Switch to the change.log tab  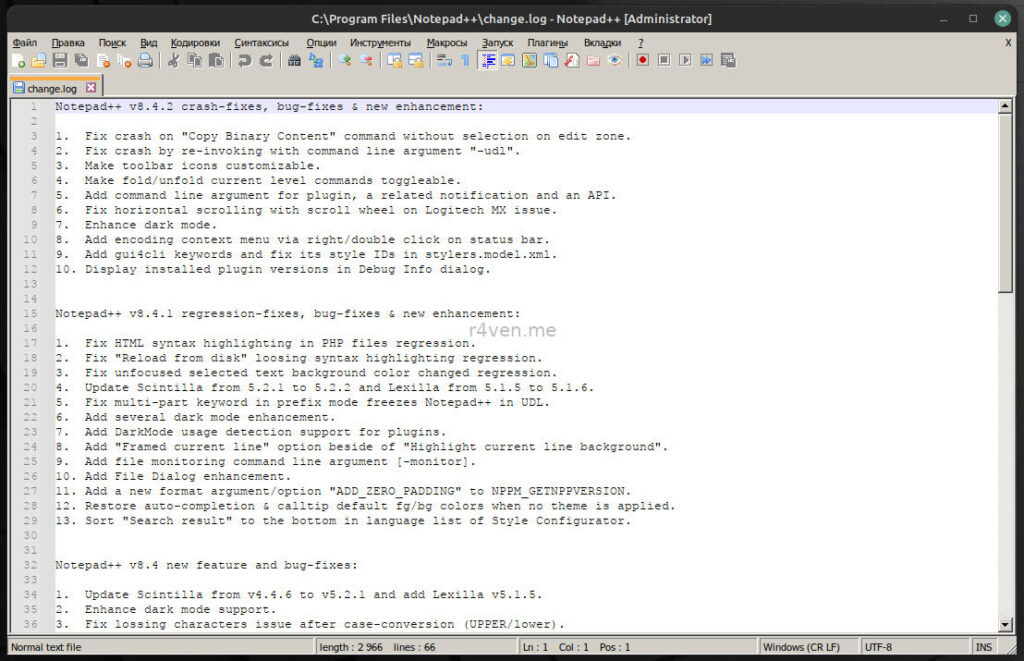(x=52, y=88)
